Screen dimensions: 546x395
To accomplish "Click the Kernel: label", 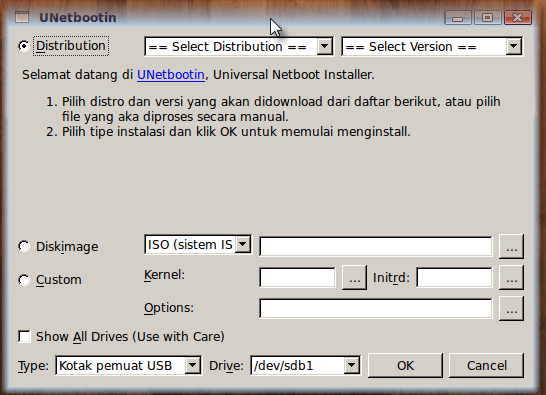I will click(164, 275).
